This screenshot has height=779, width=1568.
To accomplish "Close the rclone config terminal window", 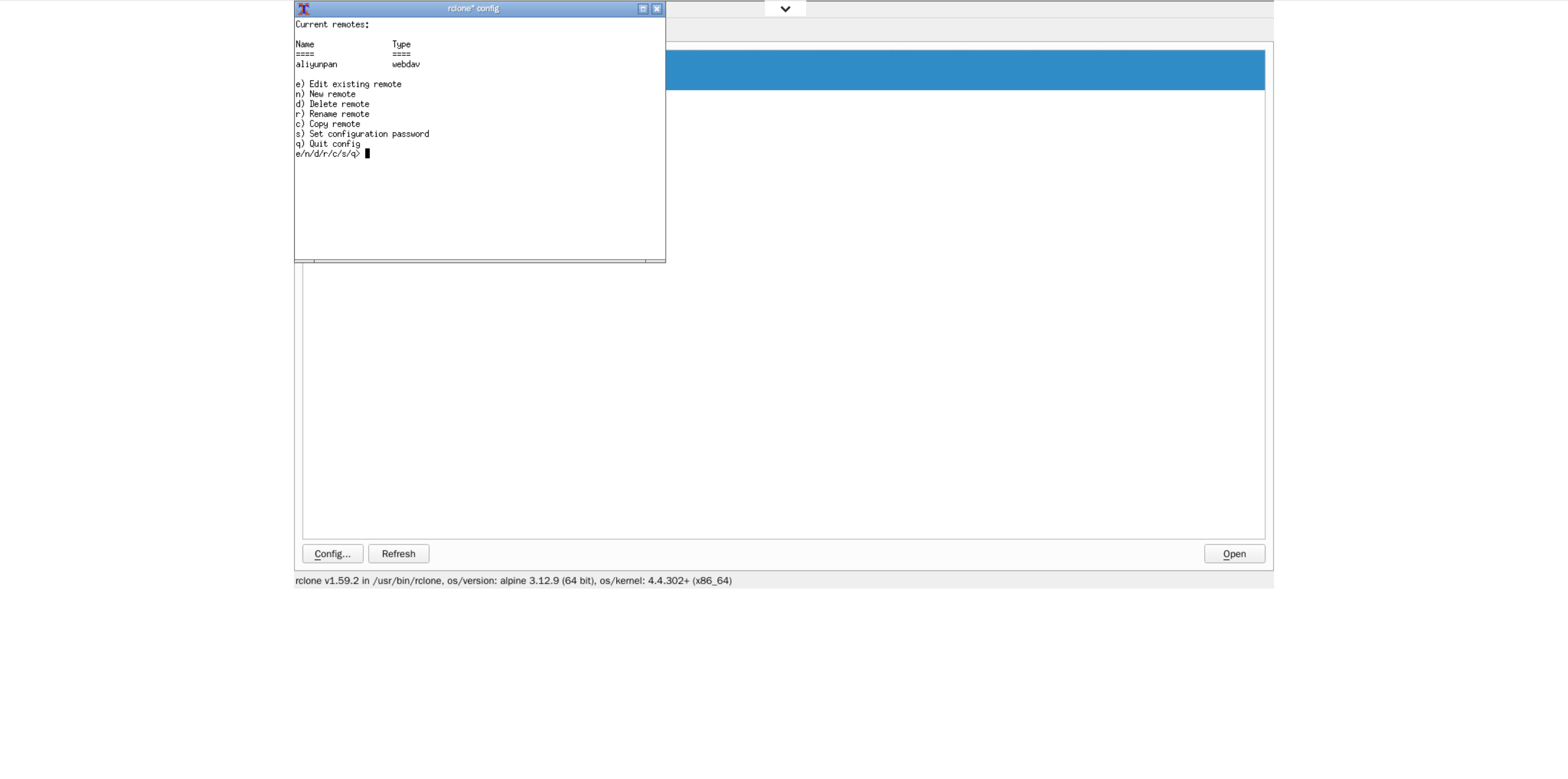I will coord(657,9).
